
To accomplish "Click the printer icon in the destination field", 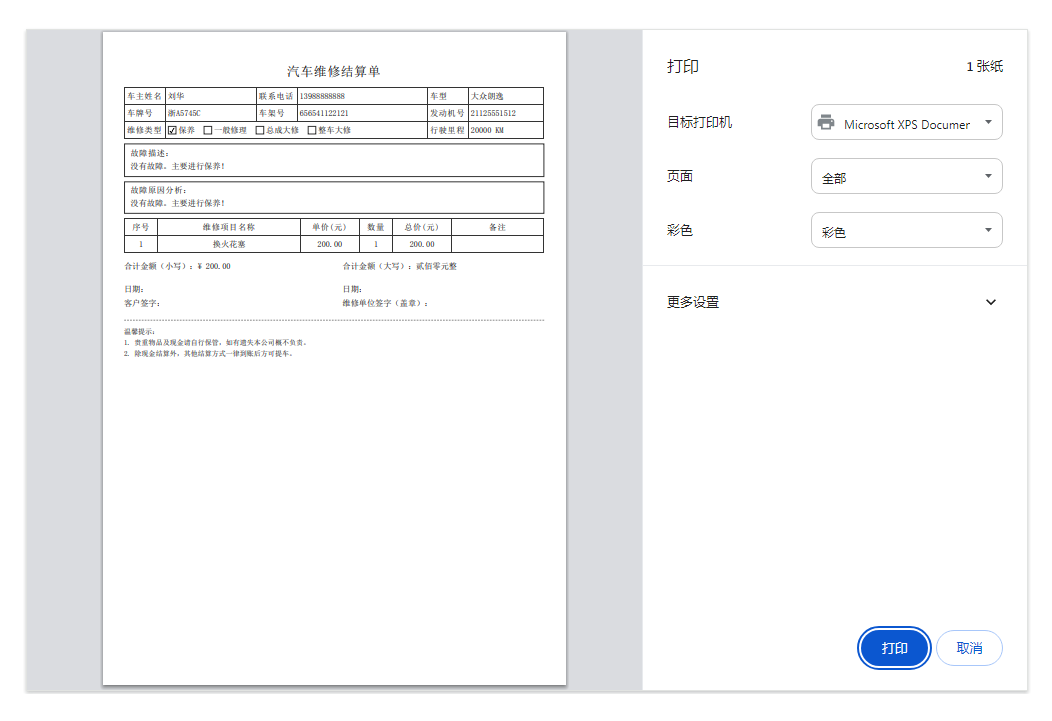I will coord(826,122).
